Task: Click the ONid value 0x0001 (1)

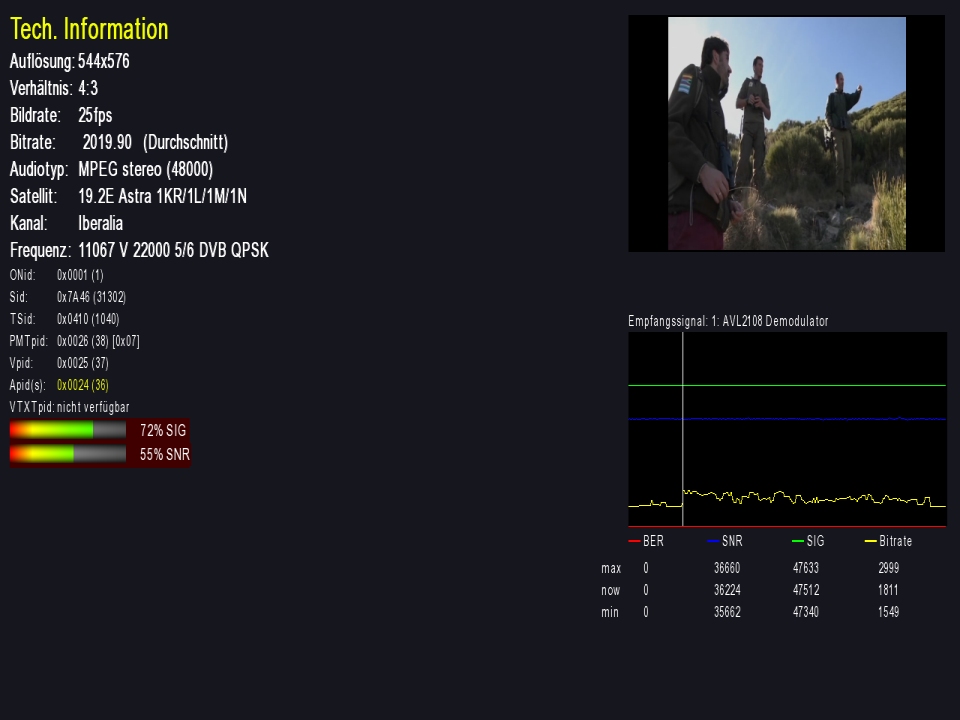Action: point(80,275)
